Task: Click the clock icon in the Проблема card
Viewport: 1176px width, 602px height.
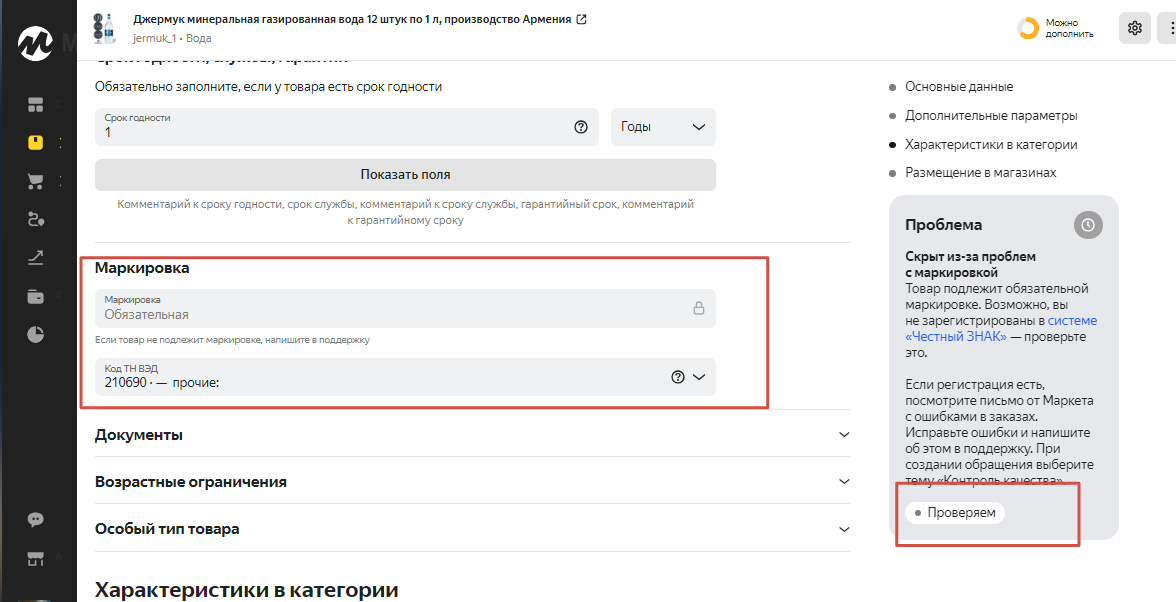Action: (1088, 224)
